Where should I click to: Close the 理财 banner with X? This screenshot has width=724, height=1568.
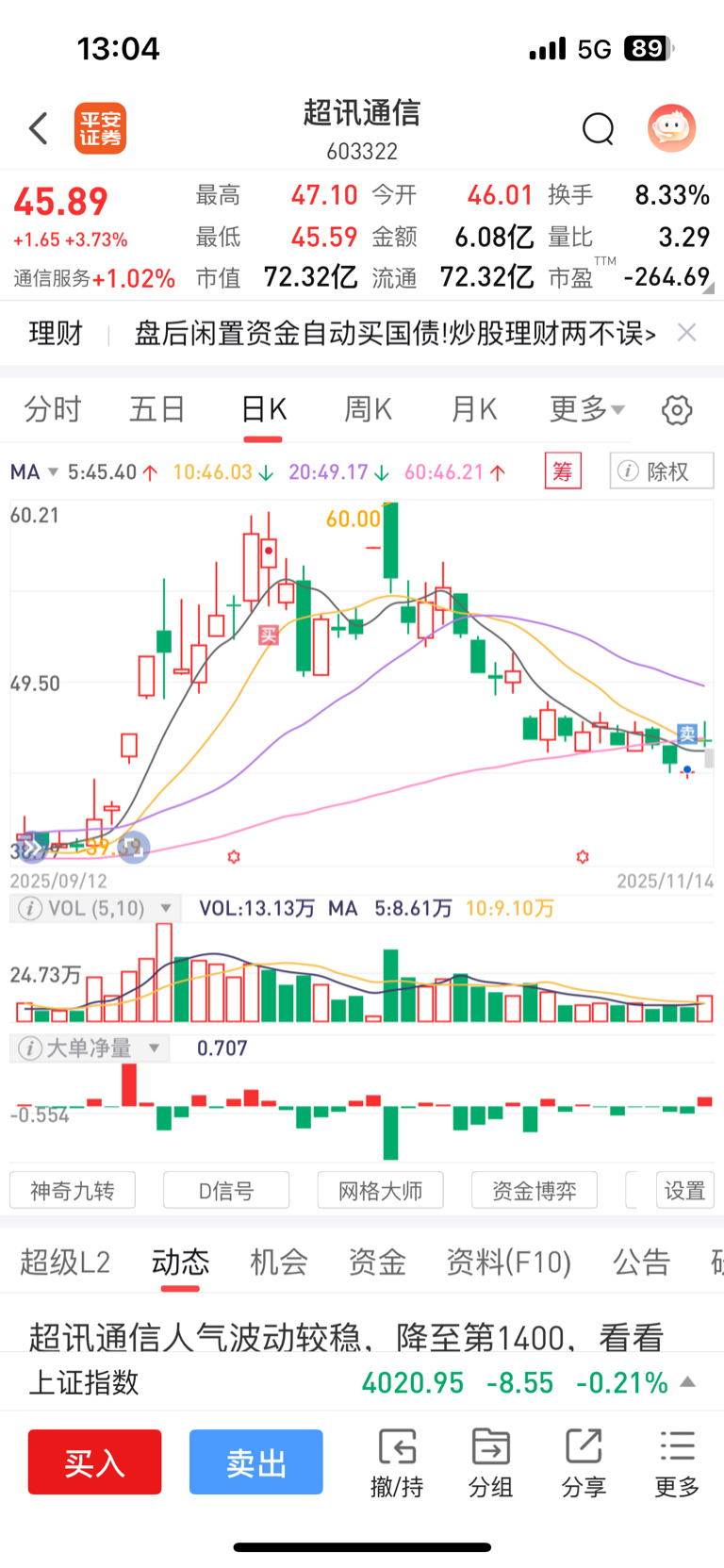[687, 332]
